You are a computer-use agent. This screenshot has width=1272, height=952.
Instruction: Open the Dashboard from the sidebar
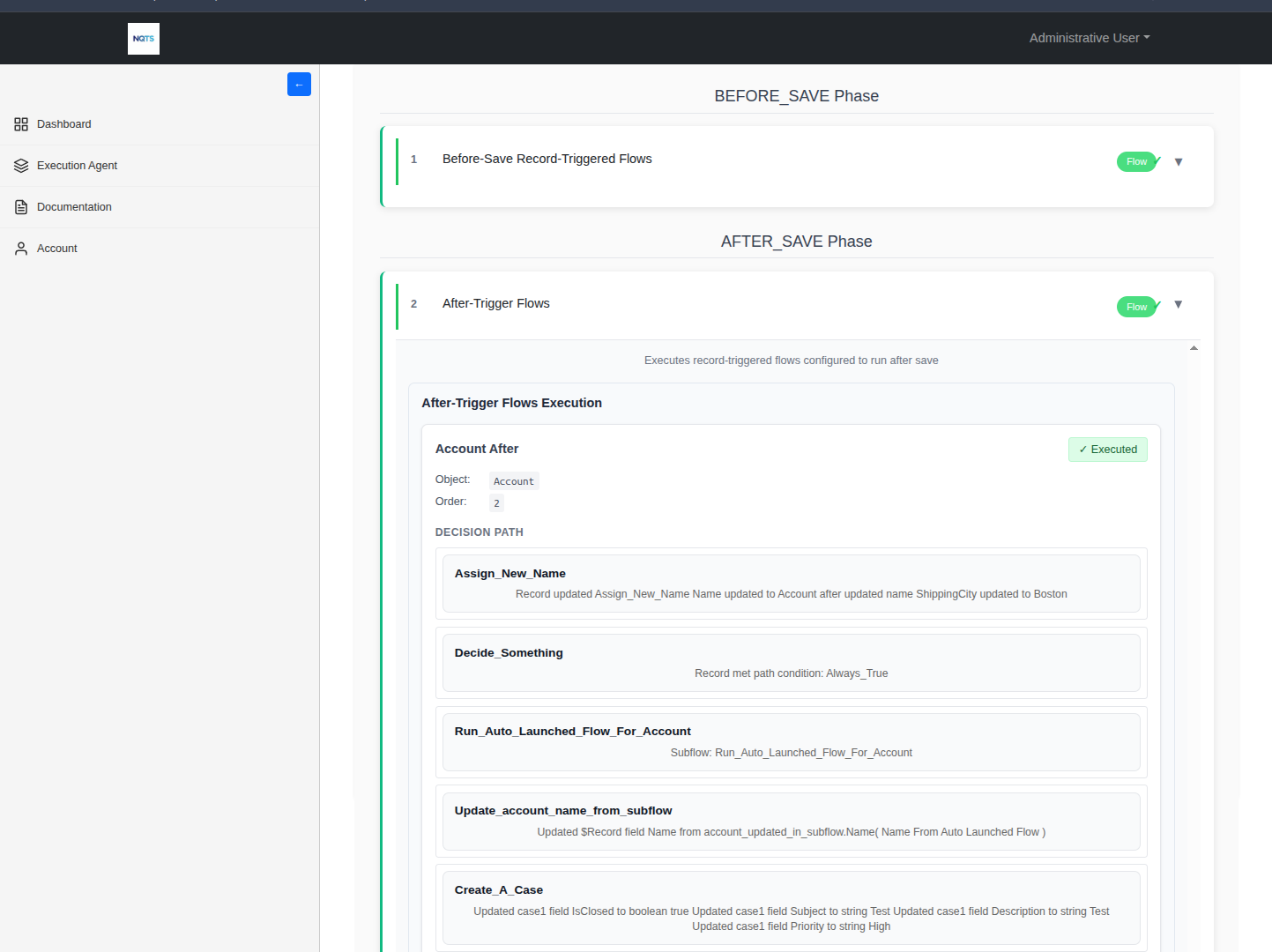[63, 123]
